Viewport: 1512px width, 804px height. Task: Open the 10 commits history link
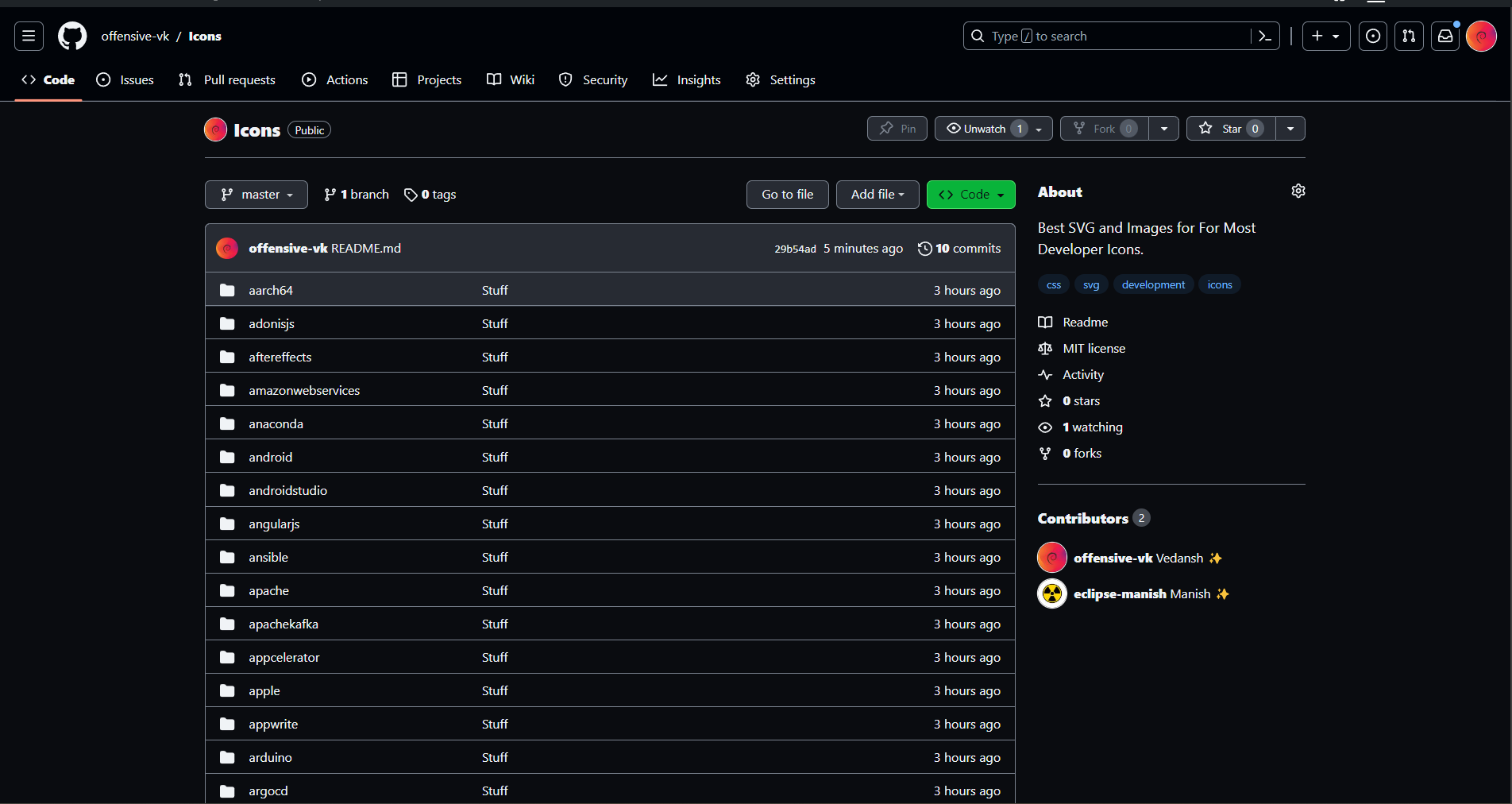959,249
